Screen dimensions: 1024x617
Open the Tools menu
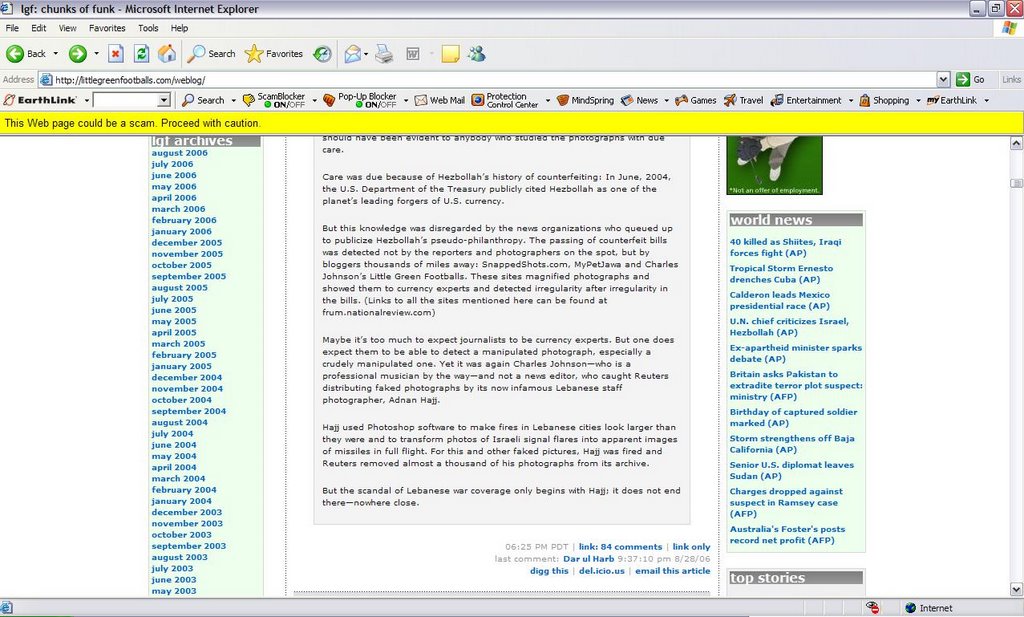tap(148, 28)
